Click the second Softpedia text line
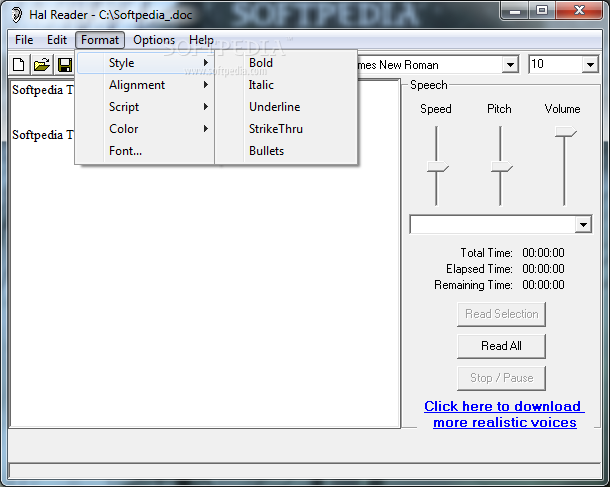The width and height of the screenshot is (610, 487). (x=42, y=135)
